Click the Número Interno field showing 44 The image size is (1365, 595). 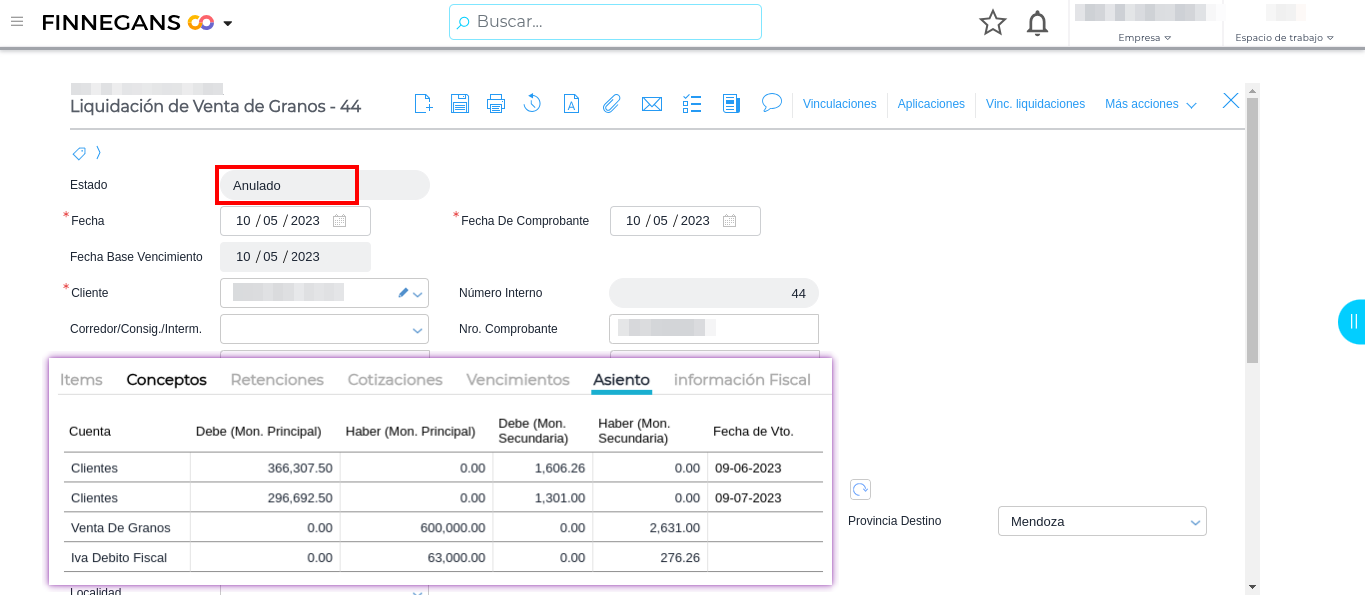point(714,293)
